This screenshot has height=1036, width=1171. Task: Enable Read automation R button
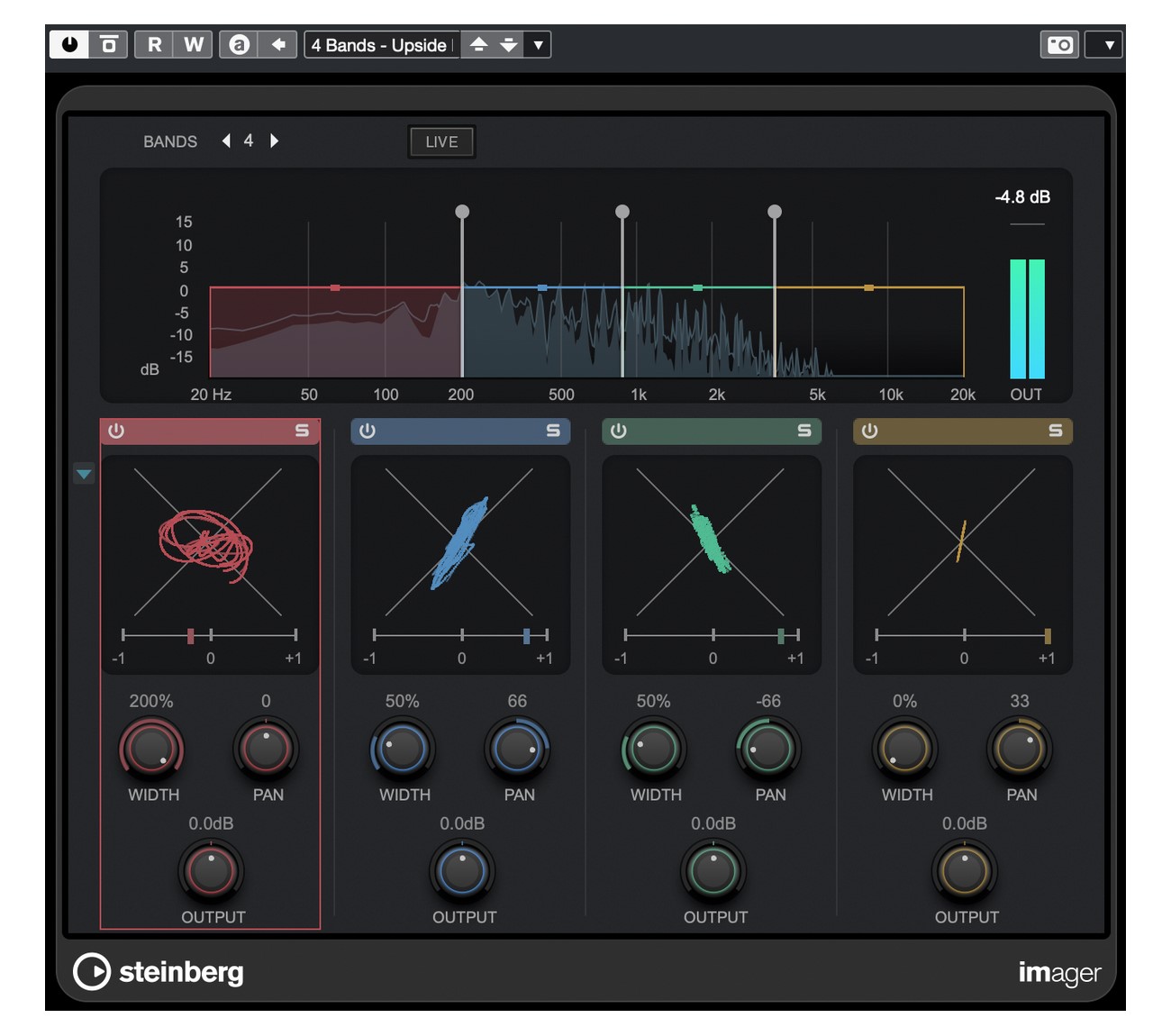tap(154, 44)
